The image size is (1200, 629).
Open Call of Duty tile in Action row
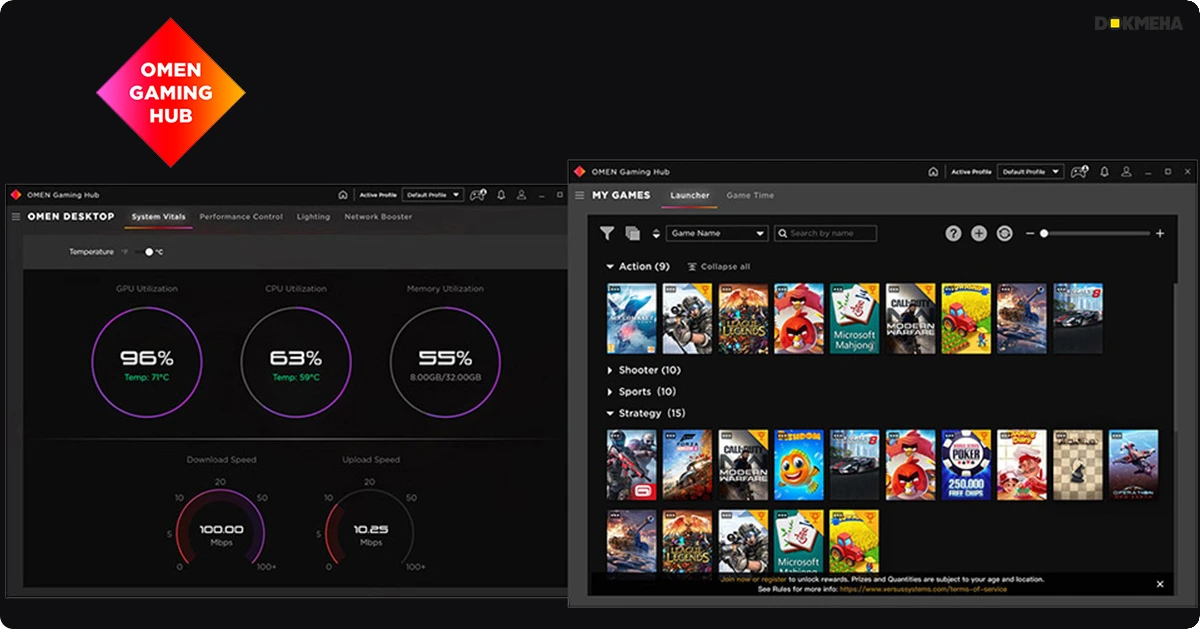pyautogui.click(x=911, y=318)
